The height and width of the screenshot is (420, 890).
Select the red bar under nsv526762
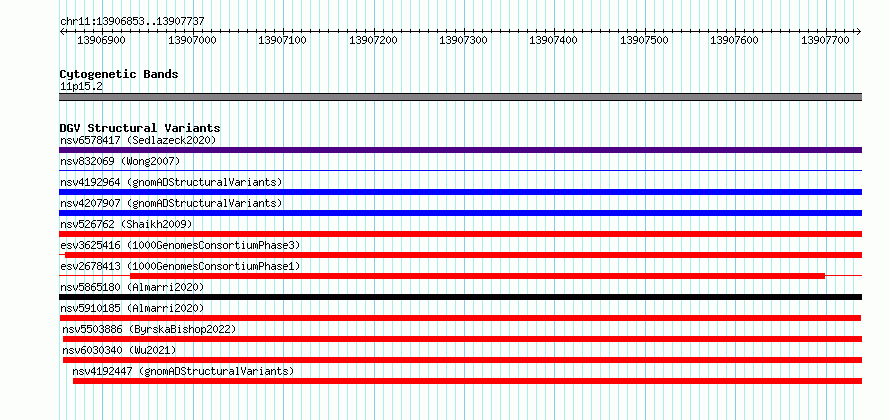[x=460, y=234]
